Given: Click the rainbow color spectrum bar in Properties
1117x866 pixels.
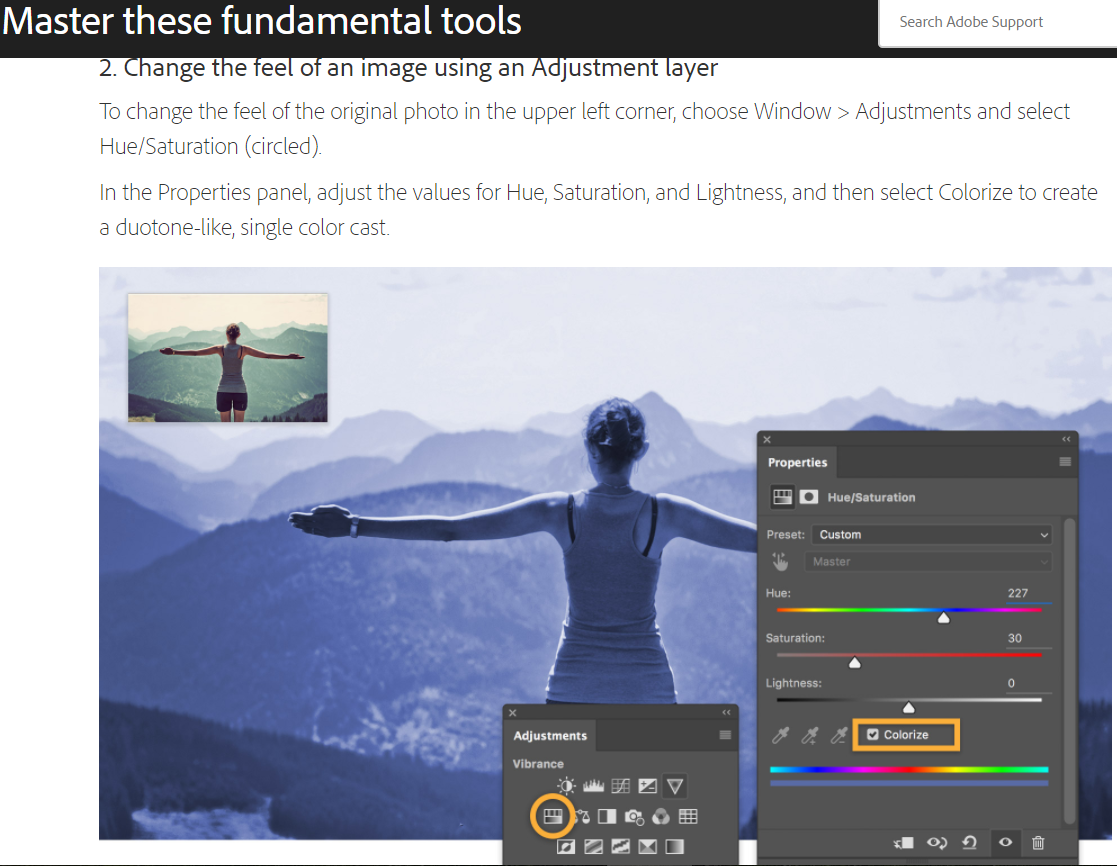Looking at the screenshot, I should pyautogui.click(x=909, y=770).
